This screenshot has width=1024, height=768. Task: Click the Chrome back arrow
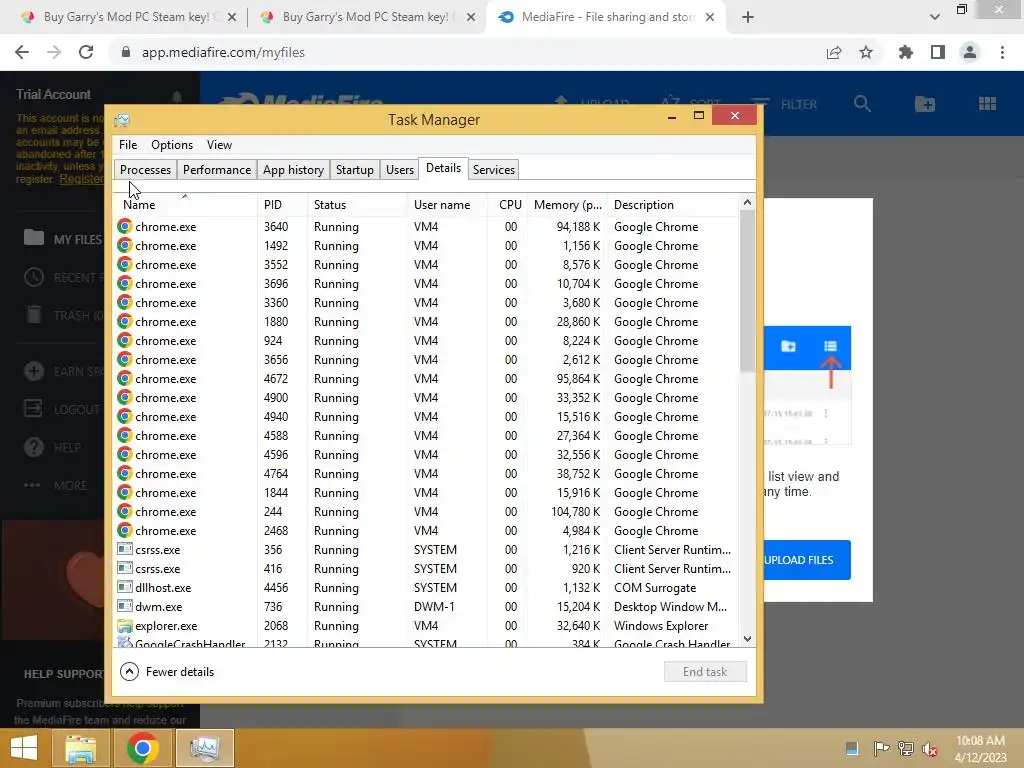22,52
